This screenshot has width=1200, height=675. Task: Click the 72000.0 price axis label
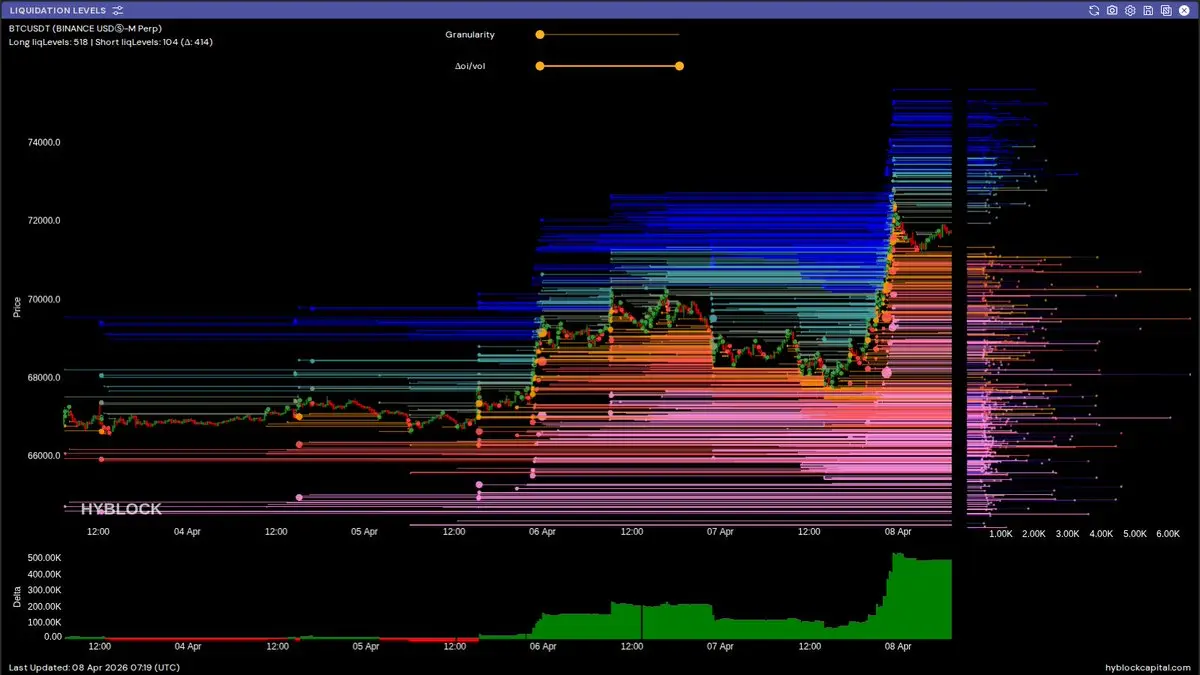coord(44,221)
